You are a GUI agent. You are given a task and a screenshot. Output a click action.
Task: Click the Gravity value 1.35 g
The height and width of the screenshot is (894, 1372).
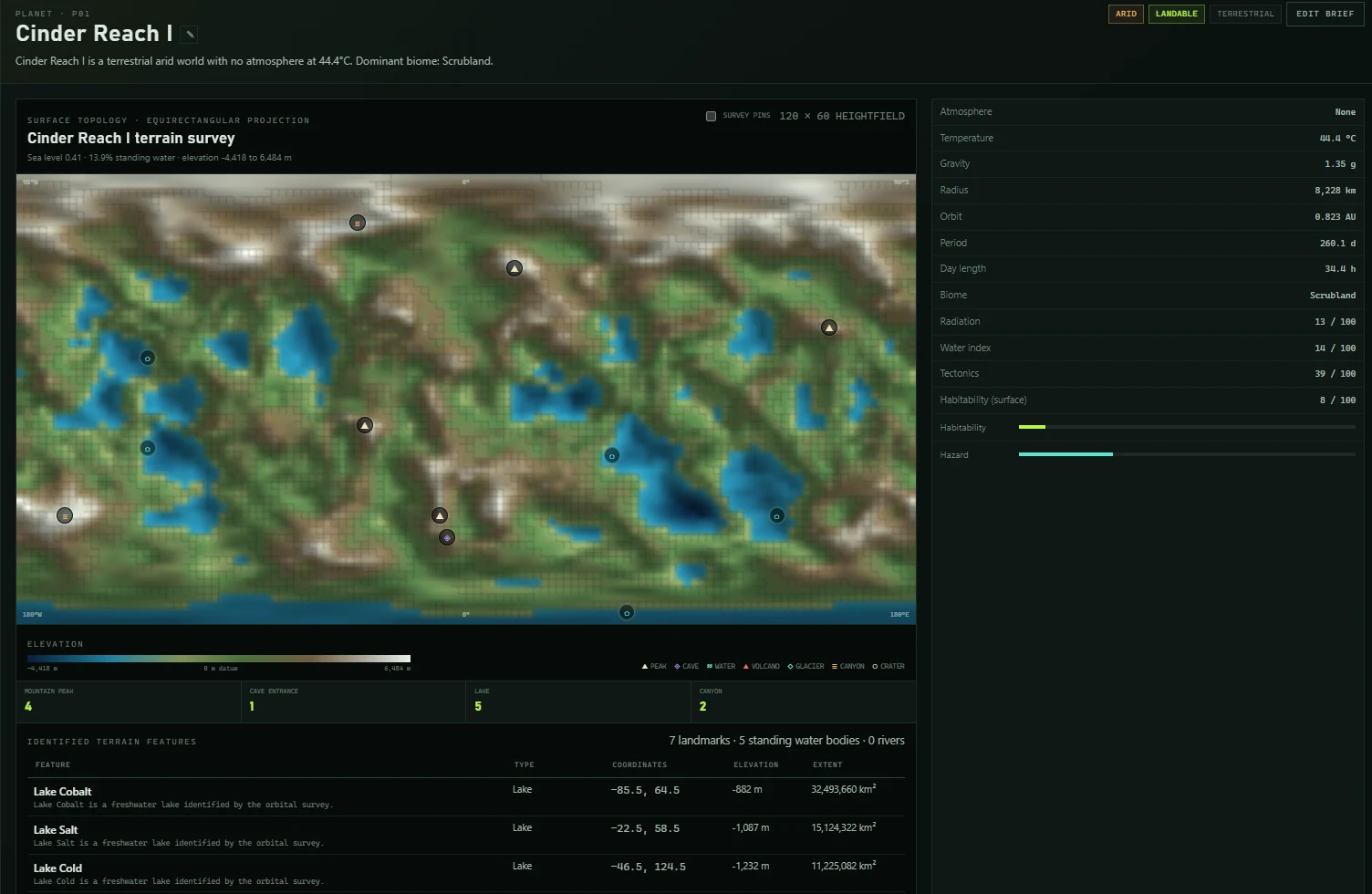(1340, 164)
